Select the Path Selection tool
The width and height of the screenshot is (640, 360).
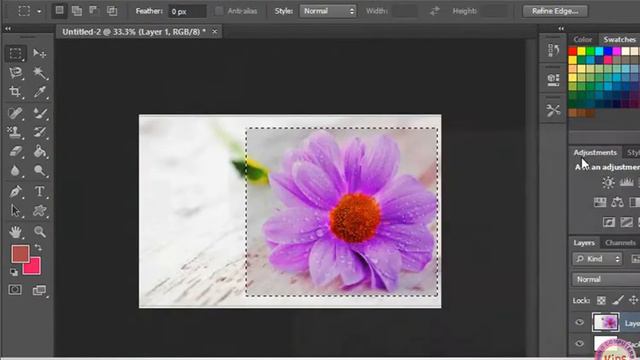pos(16,211)
